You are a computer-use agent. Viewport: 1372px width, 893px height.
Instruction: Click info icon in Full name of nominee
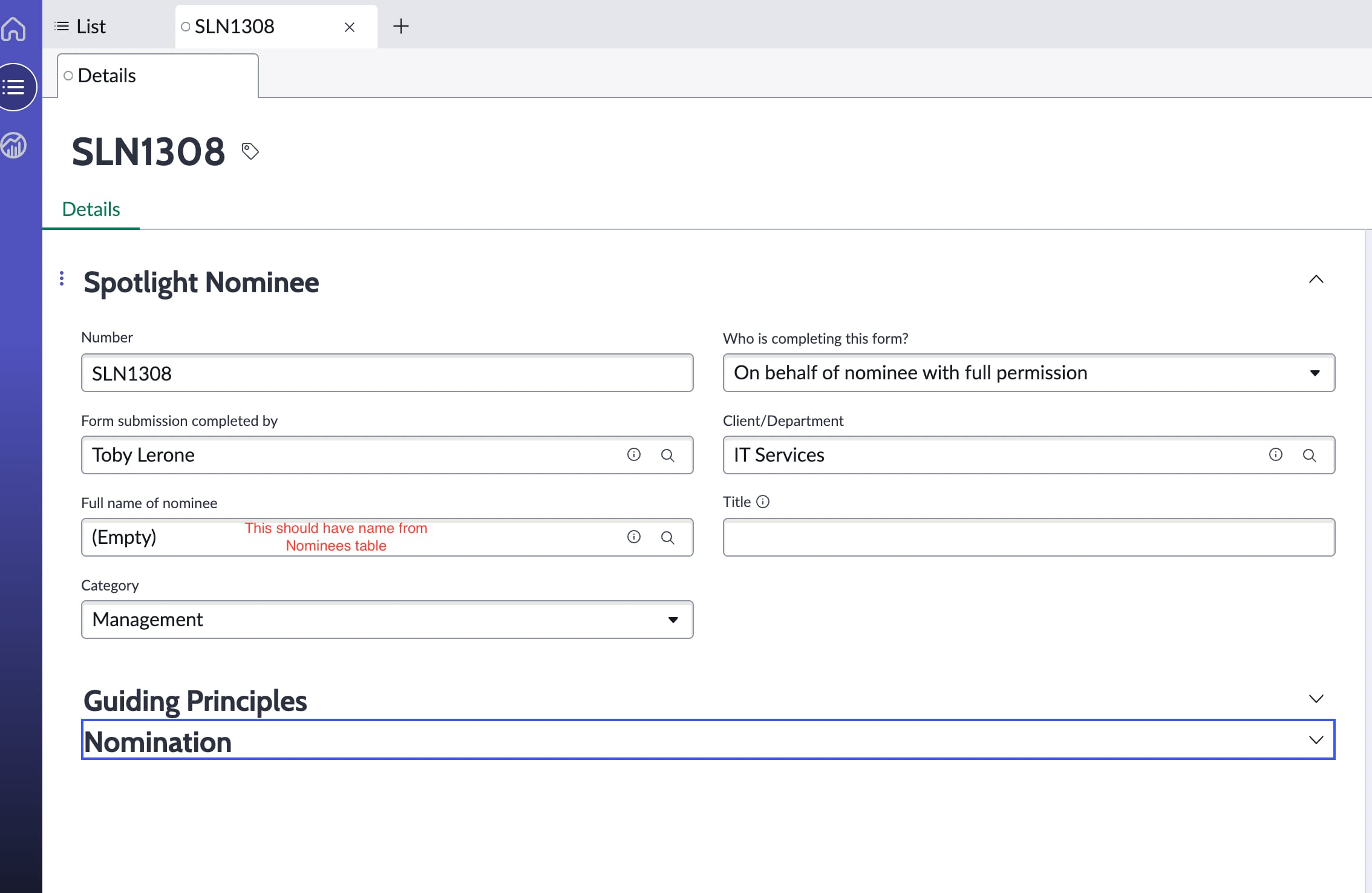[x=633, y=537]
